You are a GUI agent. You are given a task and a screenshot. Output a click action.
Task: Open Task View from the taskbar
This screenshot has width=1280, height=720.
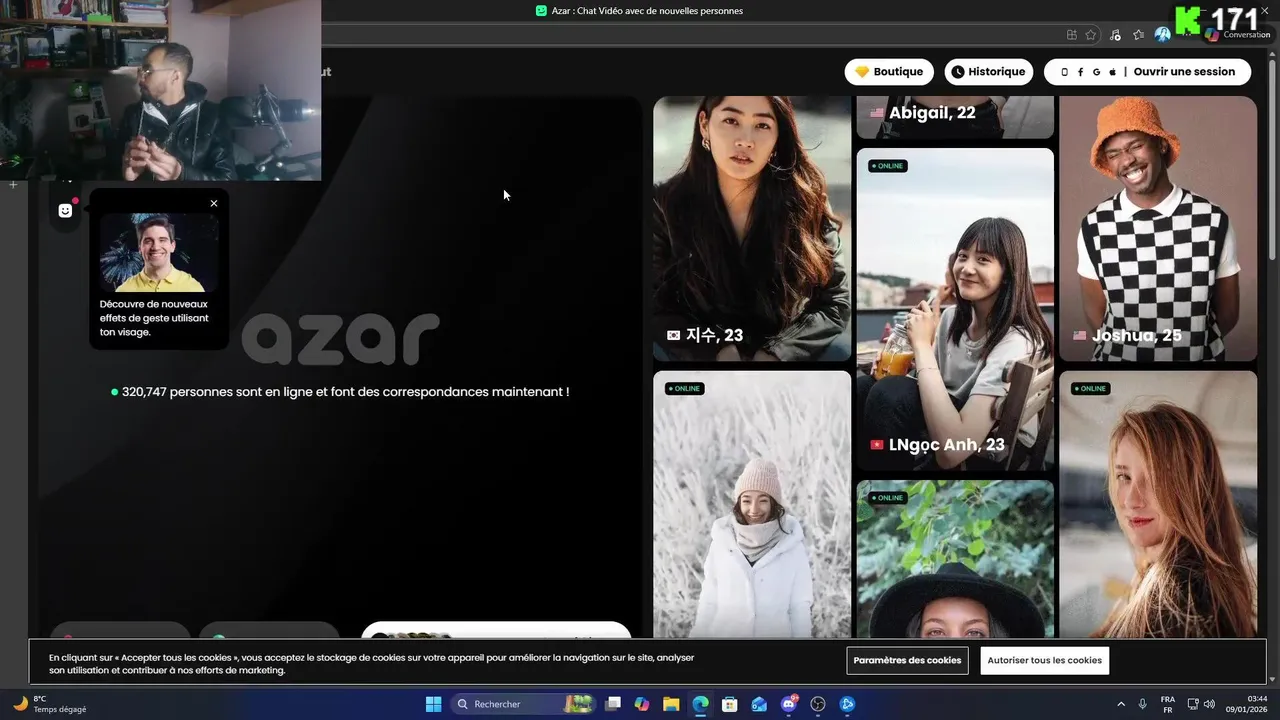(614, 704)
